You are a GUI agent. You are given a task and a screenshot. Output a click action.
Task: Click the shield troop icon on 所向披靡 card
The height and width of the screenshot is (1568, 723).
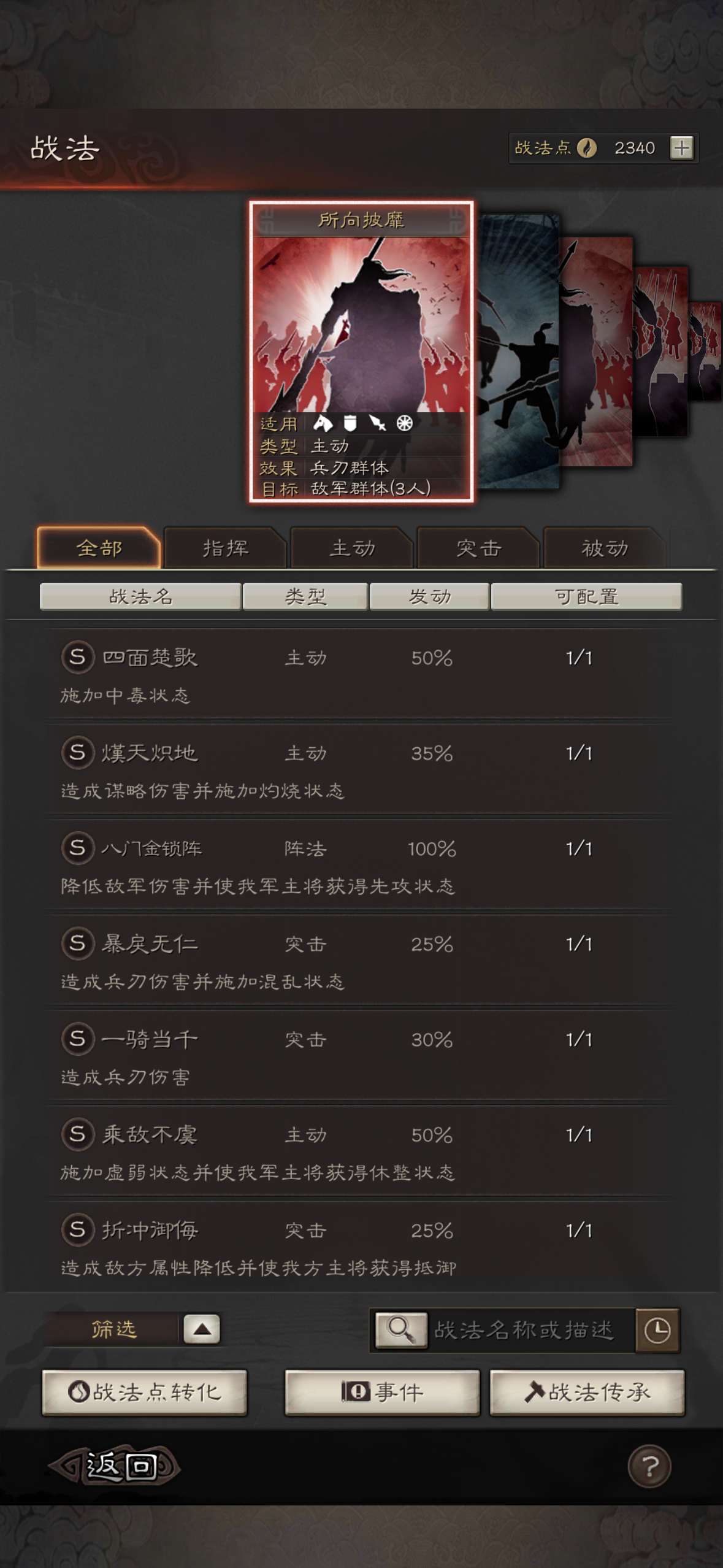350,423
